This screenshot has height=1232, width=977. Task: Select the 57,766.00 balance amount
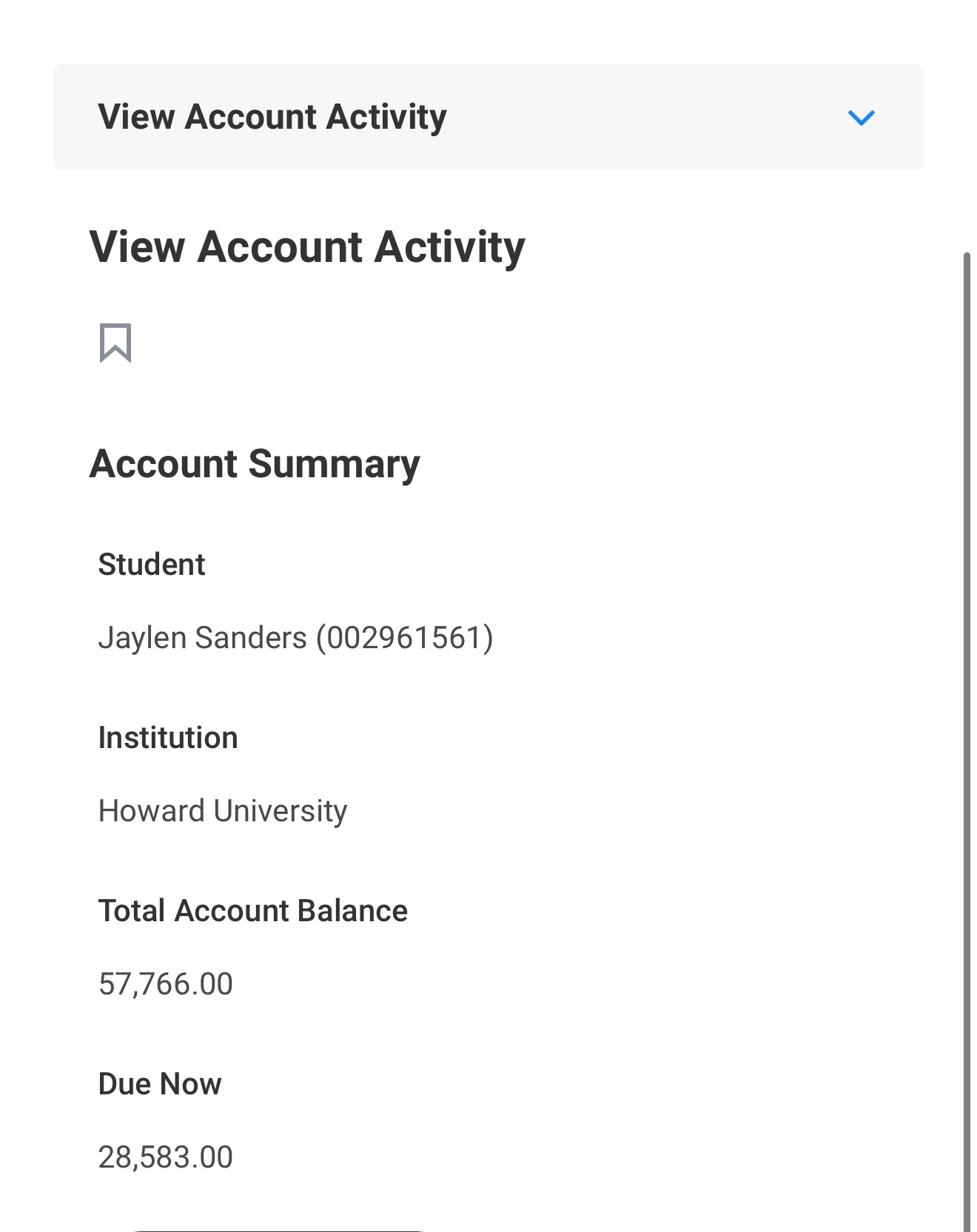pyautogui.click(x=166, y=984)
